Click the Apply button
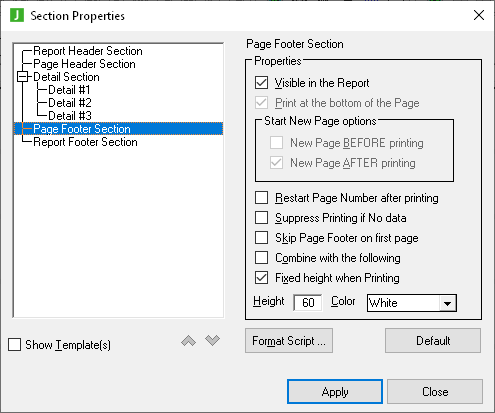The width and height of the screenshot is (495, 413). pos(335,392)
